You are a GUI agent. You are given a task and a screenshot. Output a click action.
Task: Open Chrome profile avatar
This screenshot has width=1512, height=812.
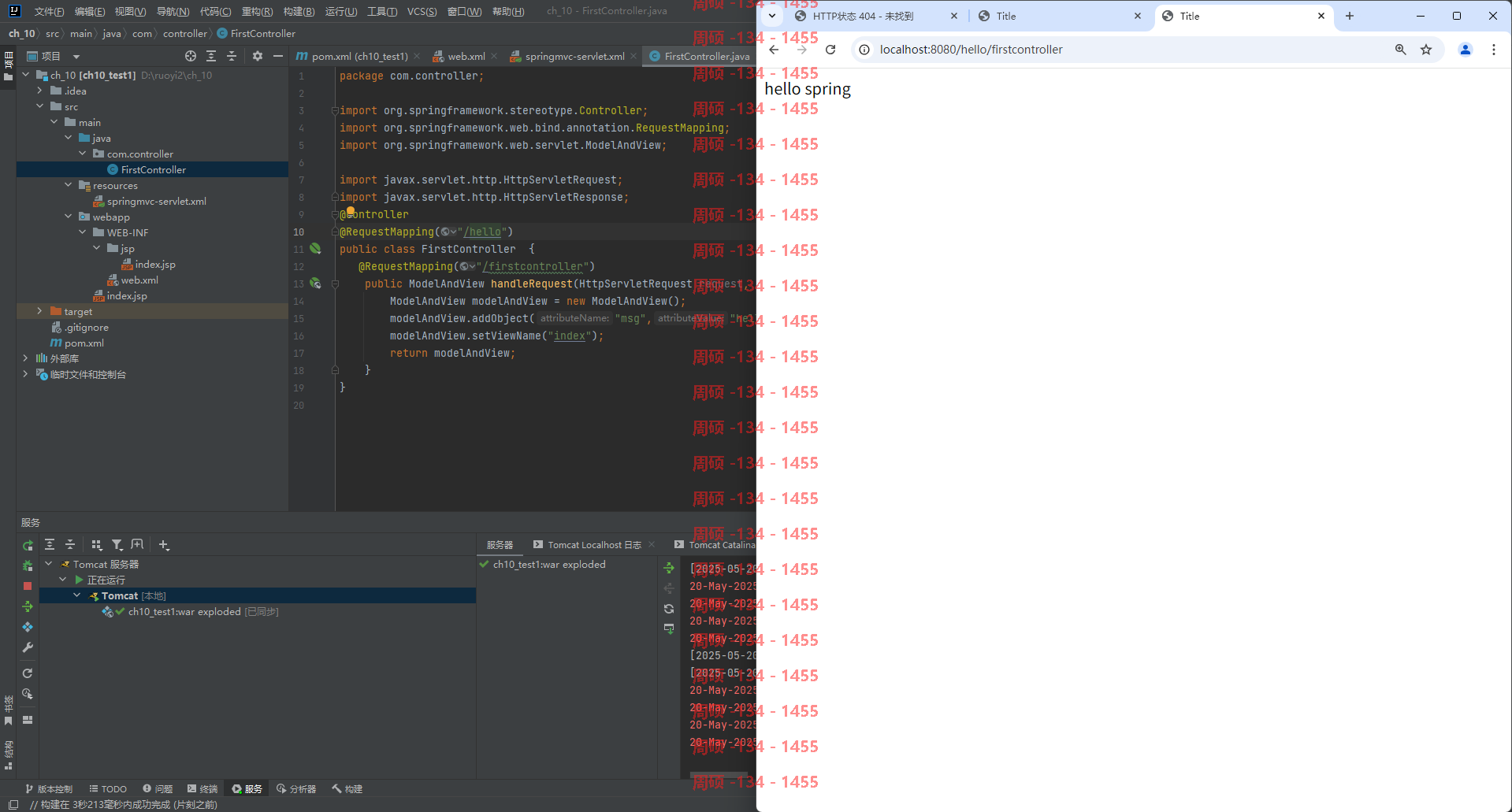pyautogui.click(x=1466, y=50)
